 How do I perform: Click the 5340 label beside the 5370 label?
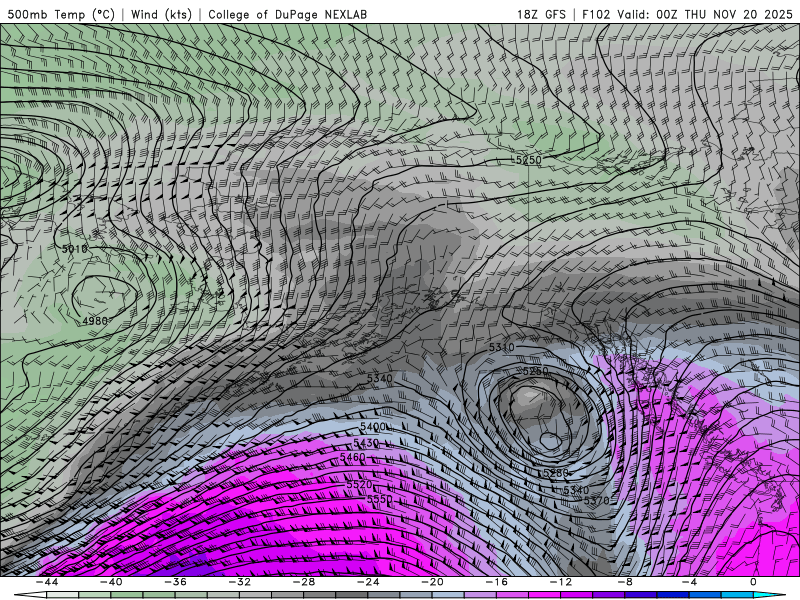(576, 490)
